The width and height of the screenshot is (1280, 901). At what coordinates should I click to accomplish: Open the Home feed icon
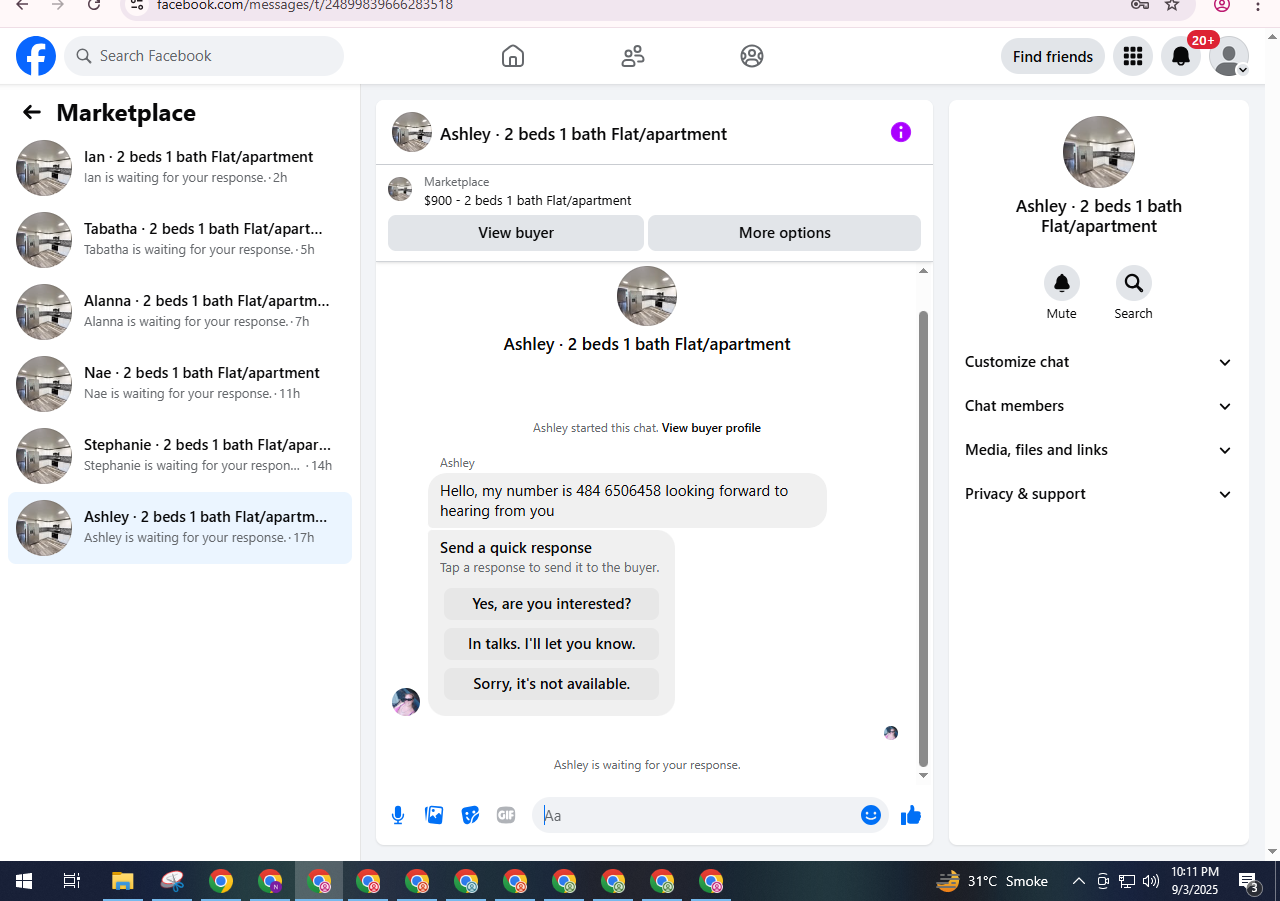pos(513,56)
